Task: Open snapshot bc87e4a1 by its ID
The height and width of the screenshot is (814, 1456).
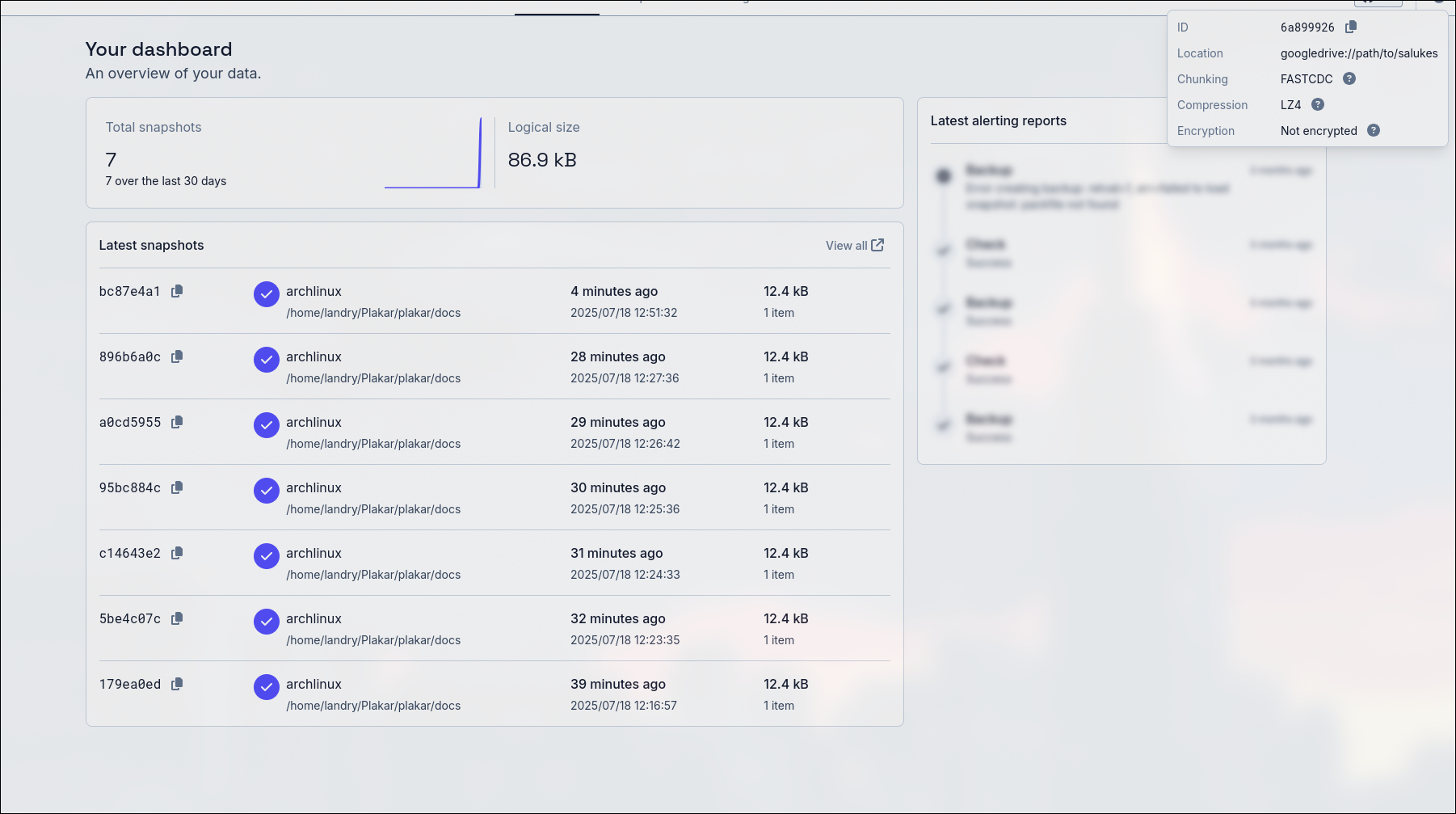Action: click(x=129, y=291)
